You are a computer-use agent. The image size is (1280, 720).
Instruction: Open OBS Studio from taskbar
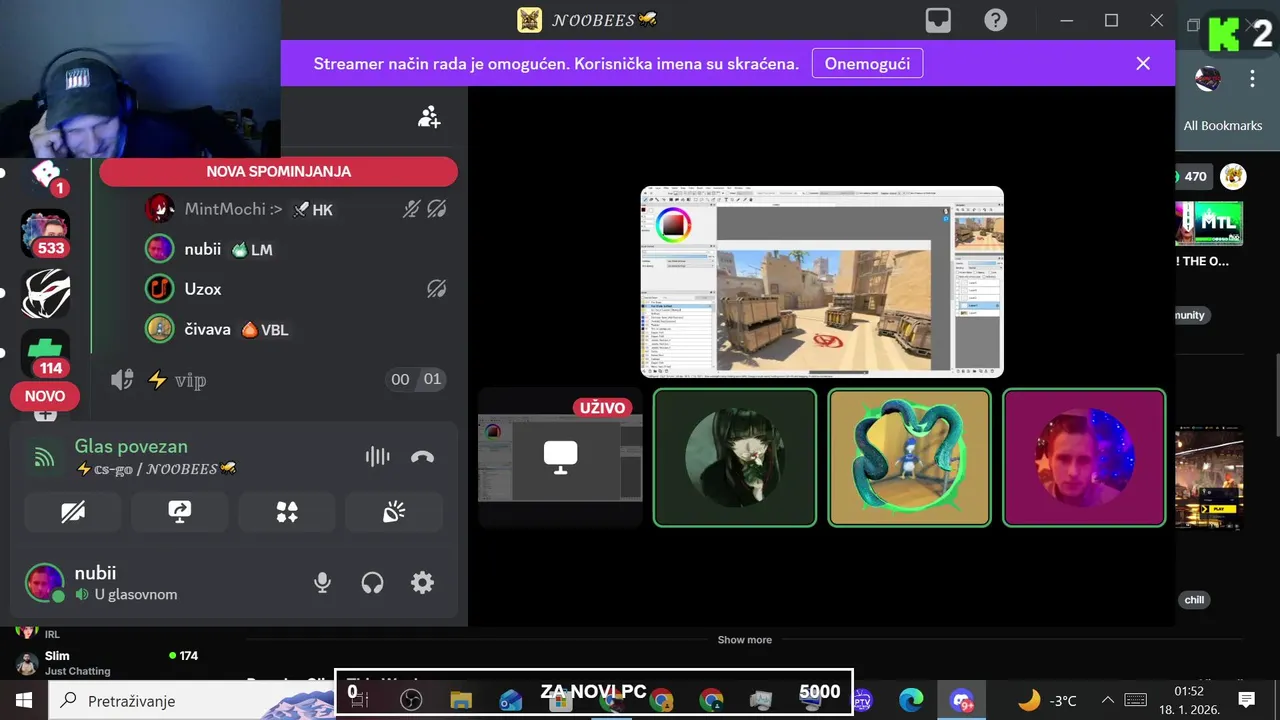(411, 701)
